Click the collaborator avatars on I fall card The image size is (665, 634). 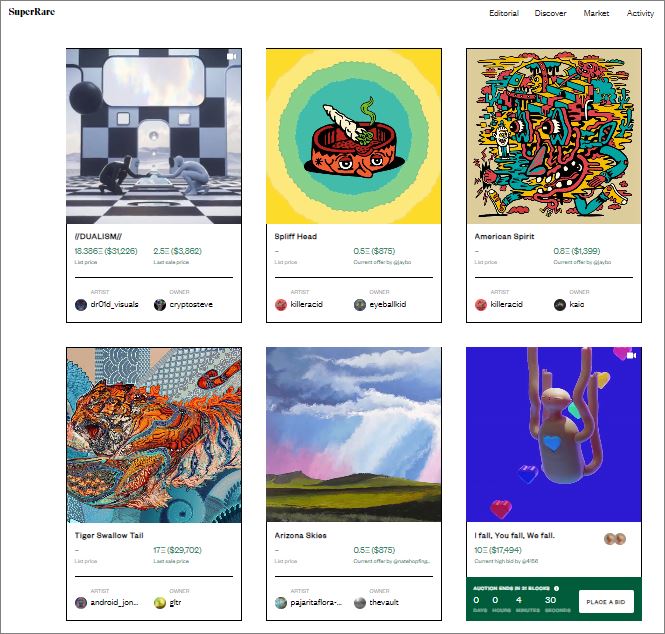[615, 539]
